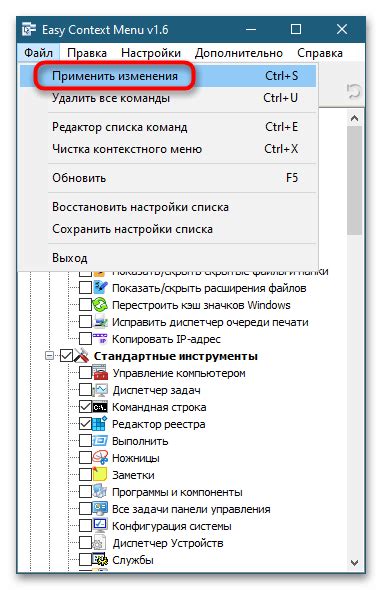Uncheck the Редактор реестра checkbox
Image resolution: width=382 pixels, height=590 pixels.
tap(85, 424)
